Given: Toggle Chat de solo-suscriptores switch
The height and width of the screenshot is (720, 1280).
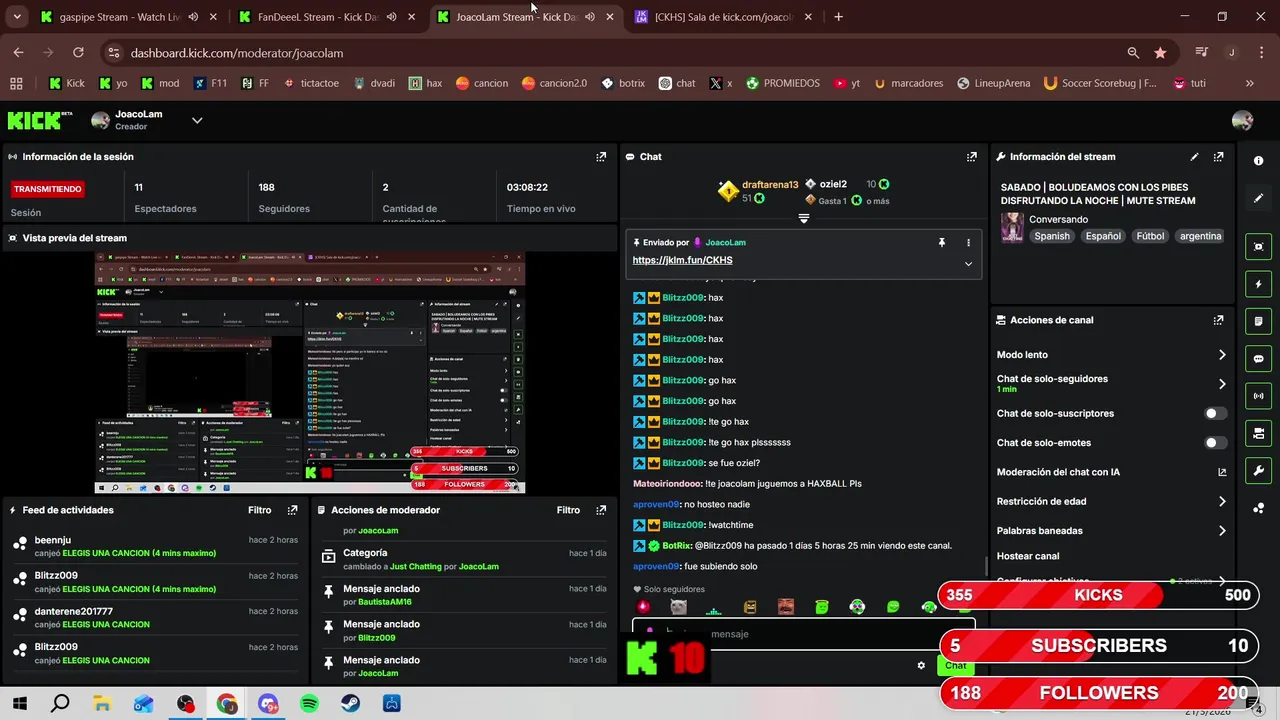Looking at the screenshot, I should click(1215, 413).
